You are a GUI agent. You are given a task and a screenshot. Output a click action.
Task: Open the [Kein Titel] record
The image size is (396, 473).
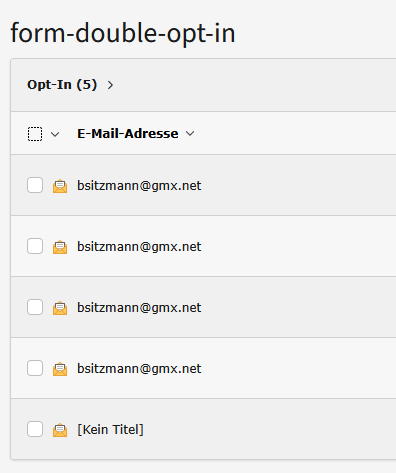tap(110, 429)
